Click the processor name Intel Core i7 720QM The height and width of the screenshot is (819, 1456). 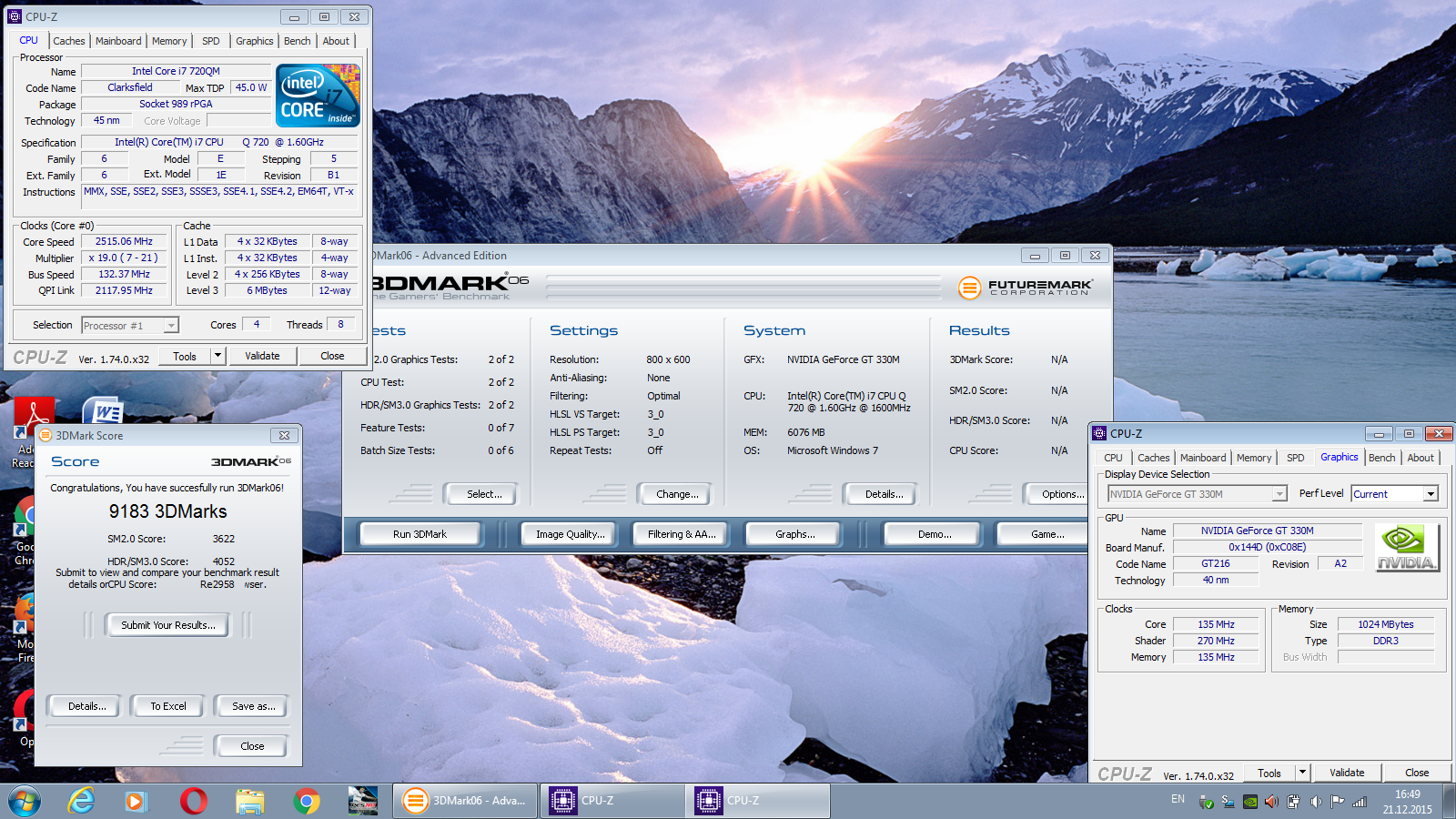coord(176,71)
